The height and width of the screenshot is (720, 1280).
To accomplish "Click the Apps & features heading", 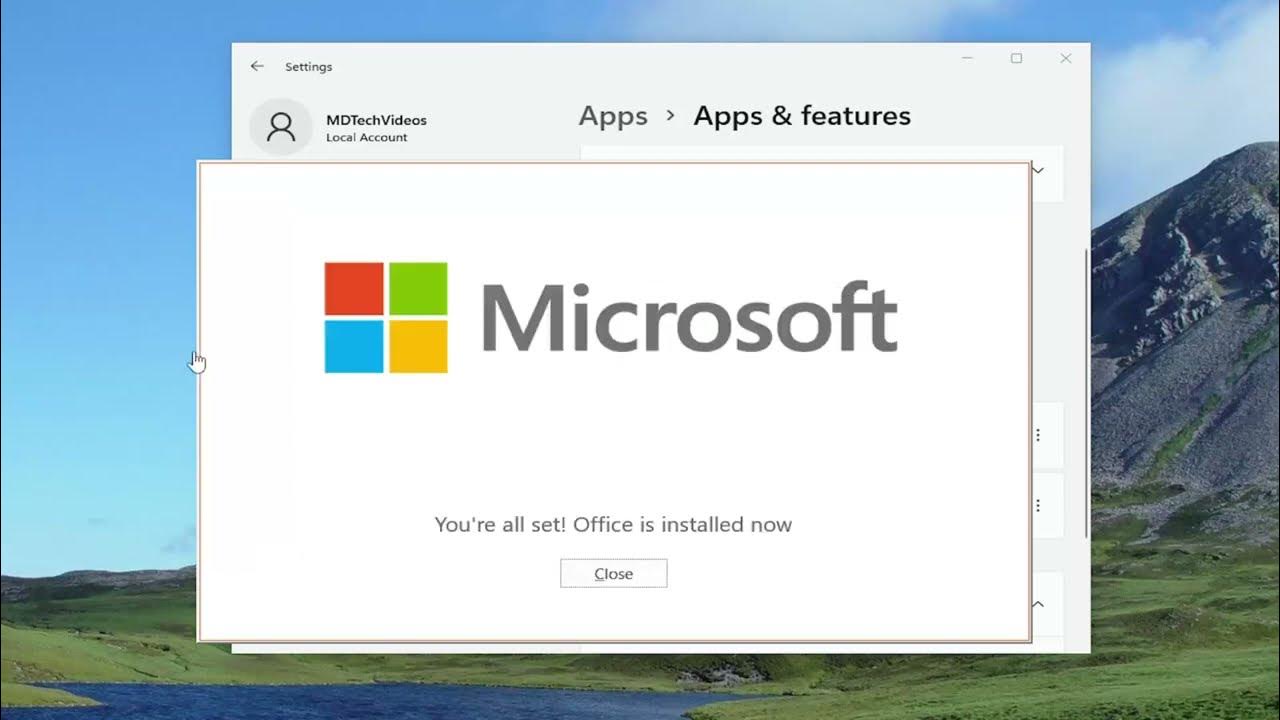I will [802, 116].
